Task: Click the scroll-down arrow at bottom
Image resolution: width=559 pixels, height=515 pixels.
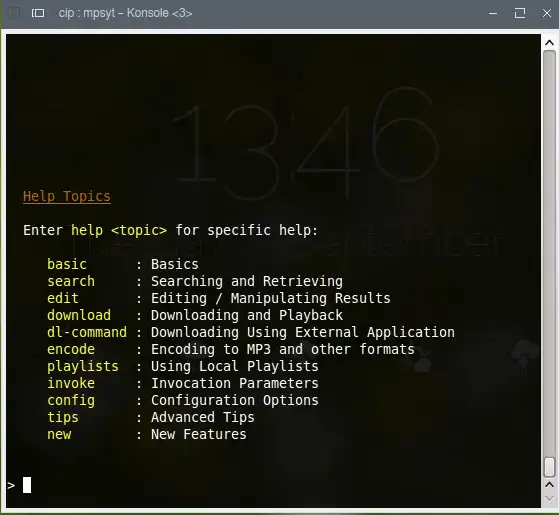Action: pyautogui.click(x=549, y=498)
